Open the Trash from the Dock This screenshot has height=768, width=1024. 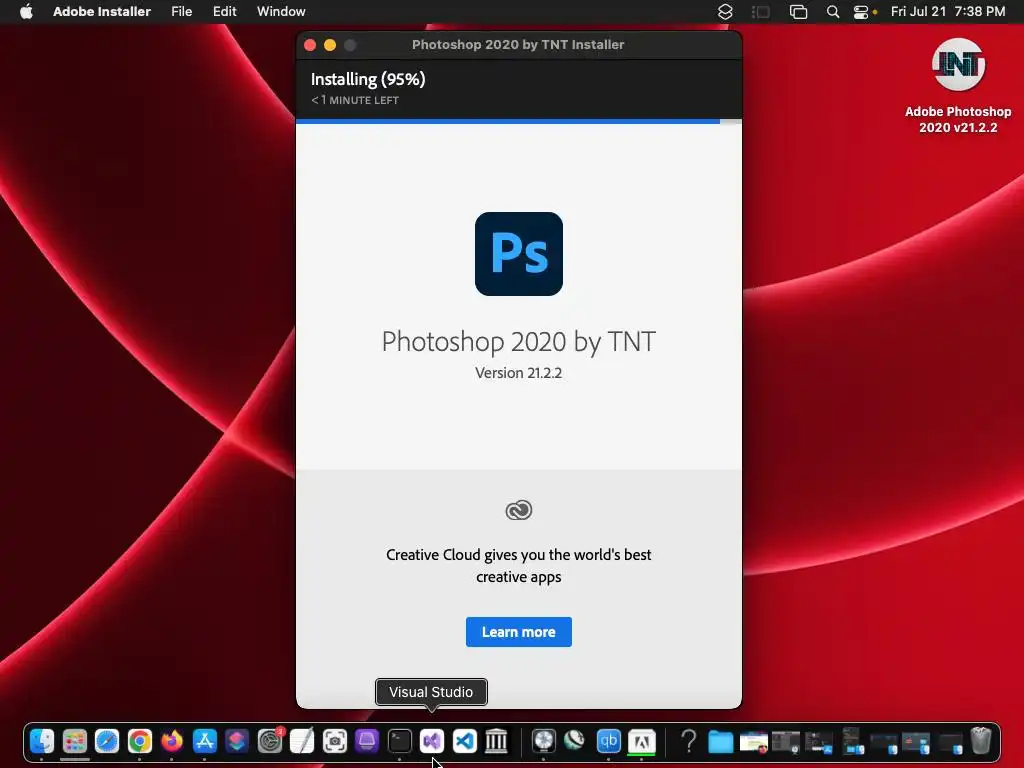coord(981,741)
